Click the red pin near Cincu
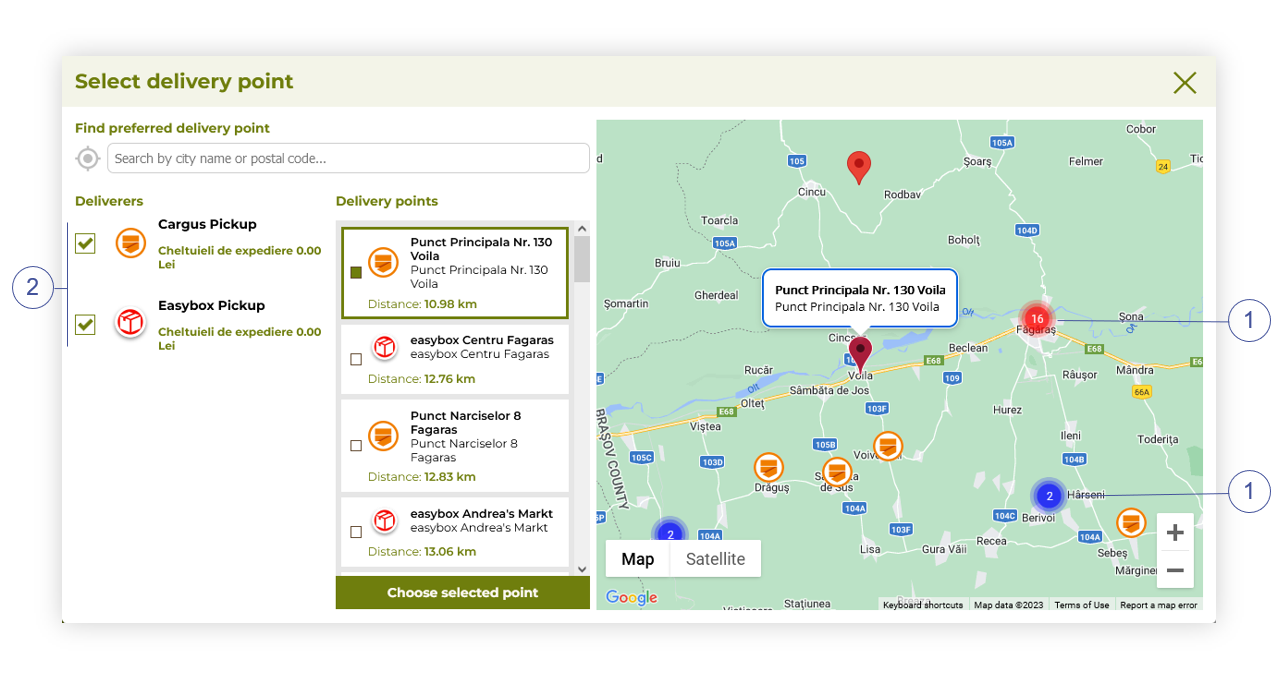The width and height of the screenshot is (1283, 673). click(x=858, y=168)
